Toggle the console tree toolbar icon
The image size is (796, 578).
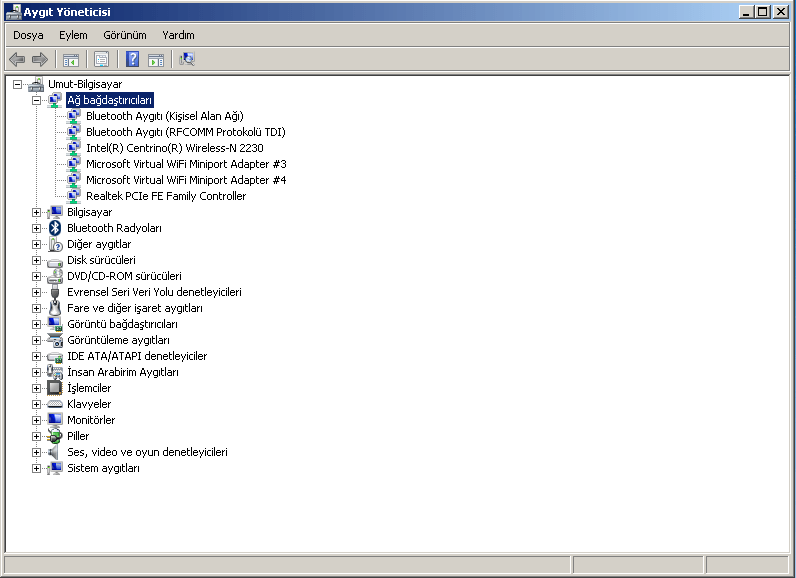71,60
